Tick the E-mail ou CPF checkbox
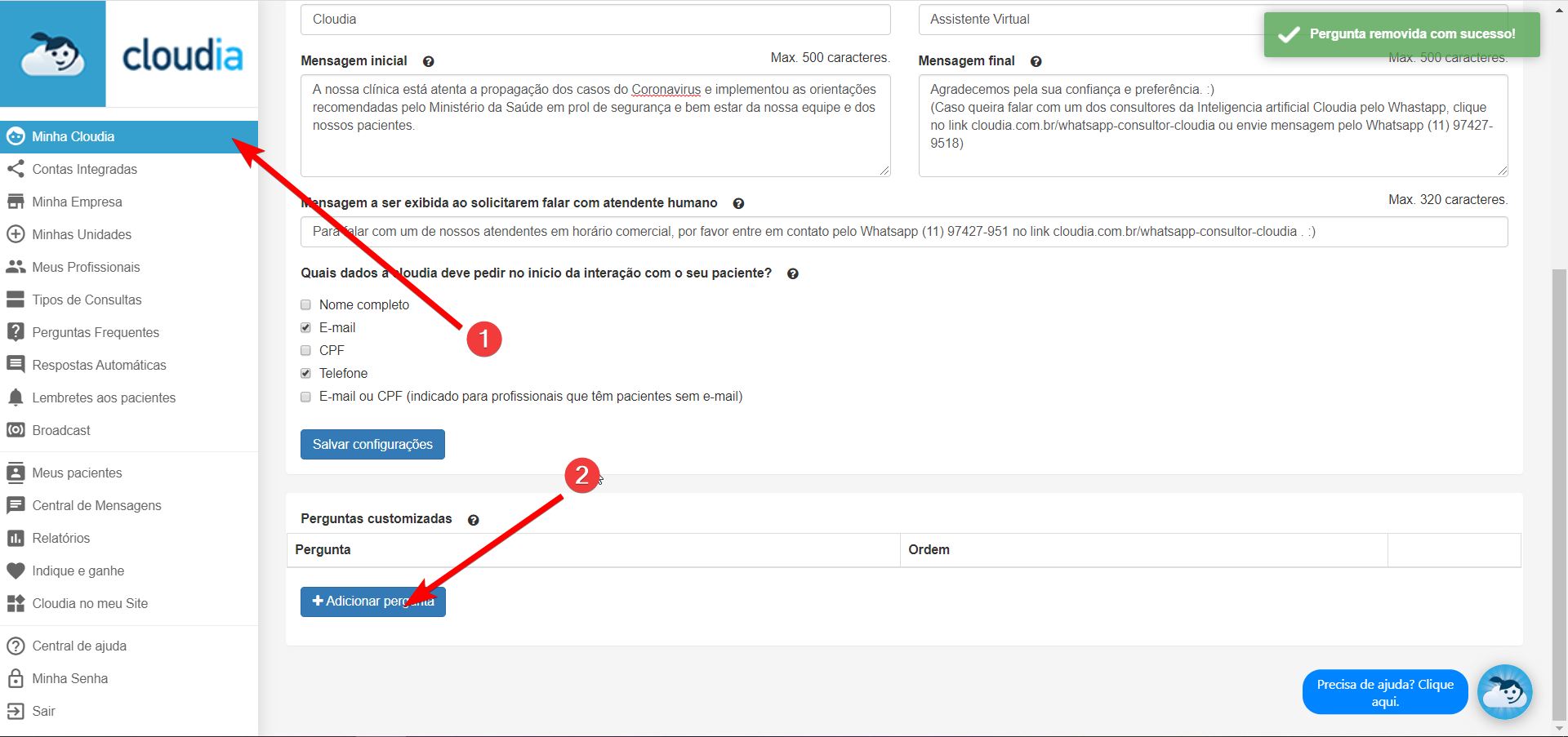1568x737 pixels. [305, 397]
